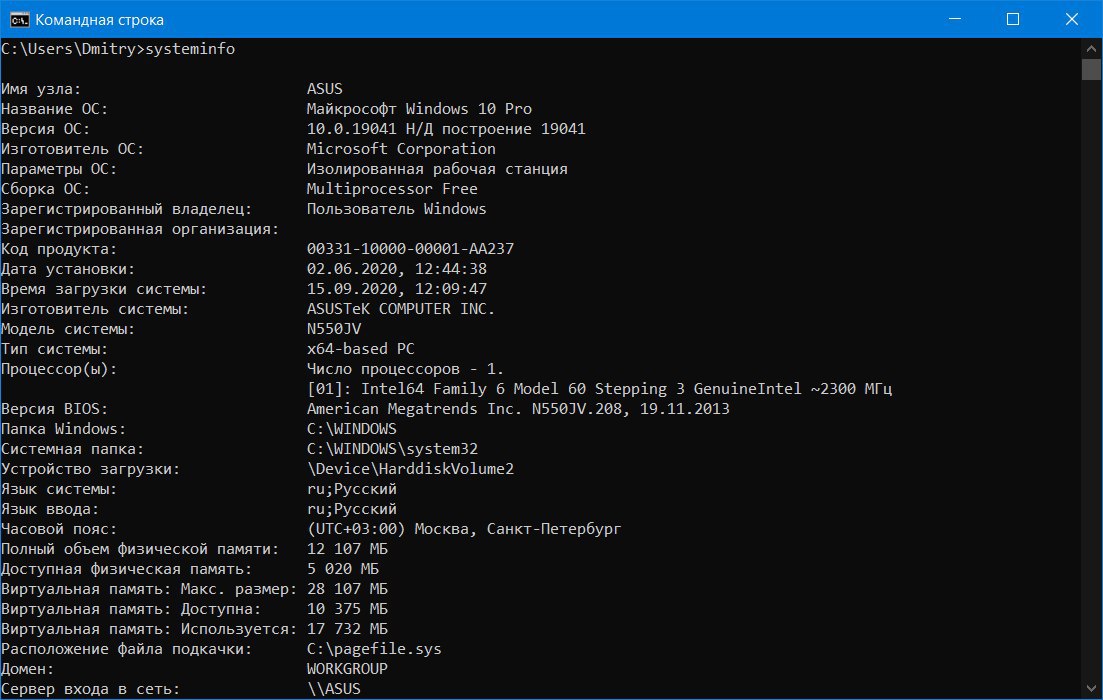The width and height of the screenshot is (1103, 700).
Task: Click label Изготовитель системы:
Action: pos(95,309)
